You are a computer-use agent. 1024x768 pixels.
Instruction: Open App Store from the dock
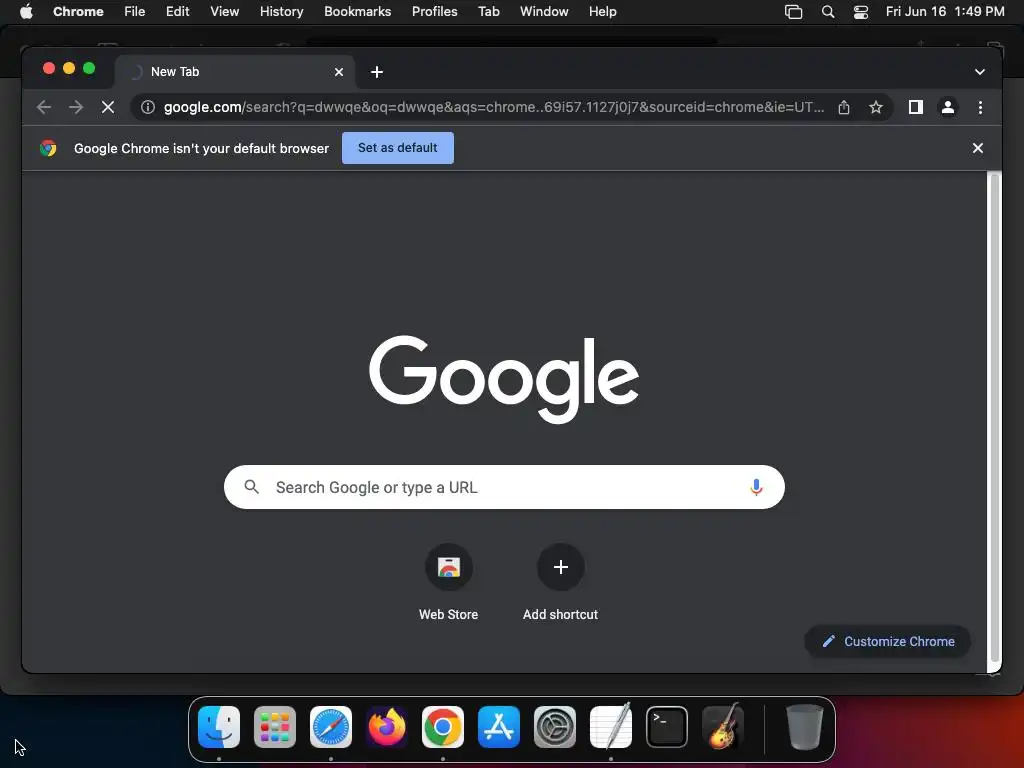(x=499, y=727)
